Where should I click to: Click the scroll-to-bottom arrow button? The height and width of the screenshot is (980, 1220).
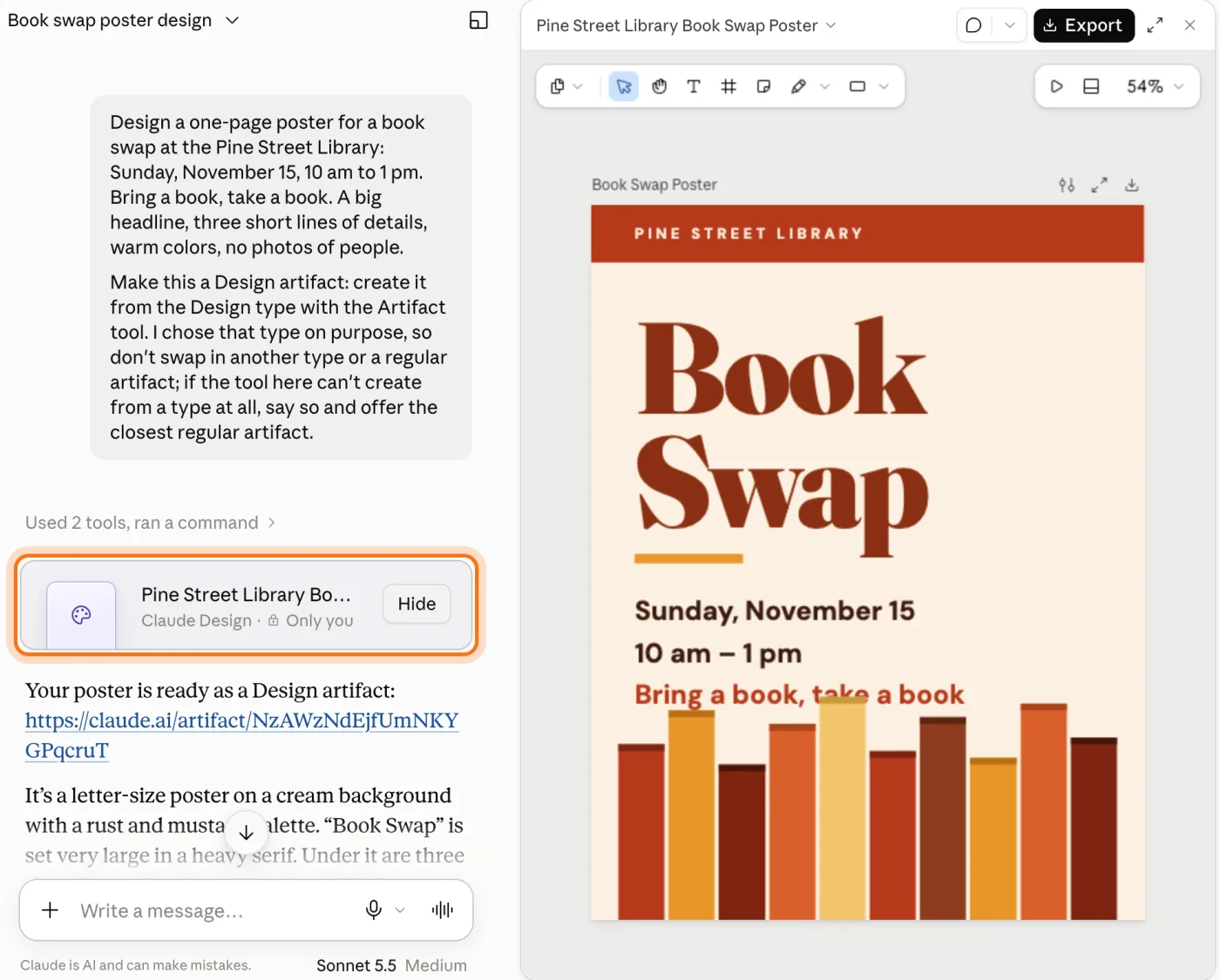coord(246,832)
